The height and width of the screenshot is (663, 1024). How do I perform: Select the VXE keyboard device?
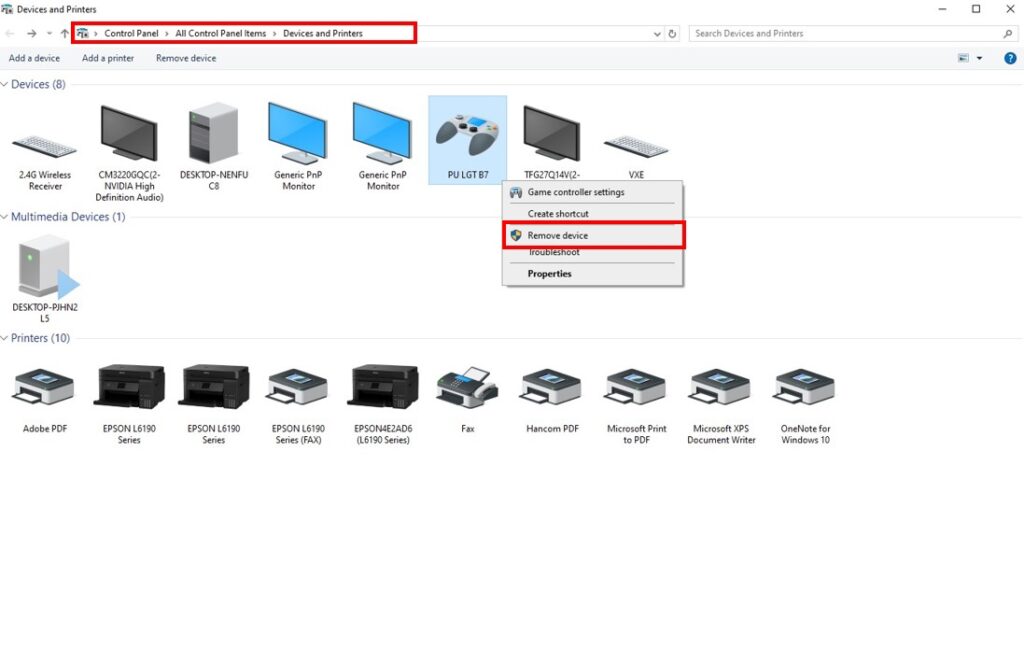click(x=636, y=148)
